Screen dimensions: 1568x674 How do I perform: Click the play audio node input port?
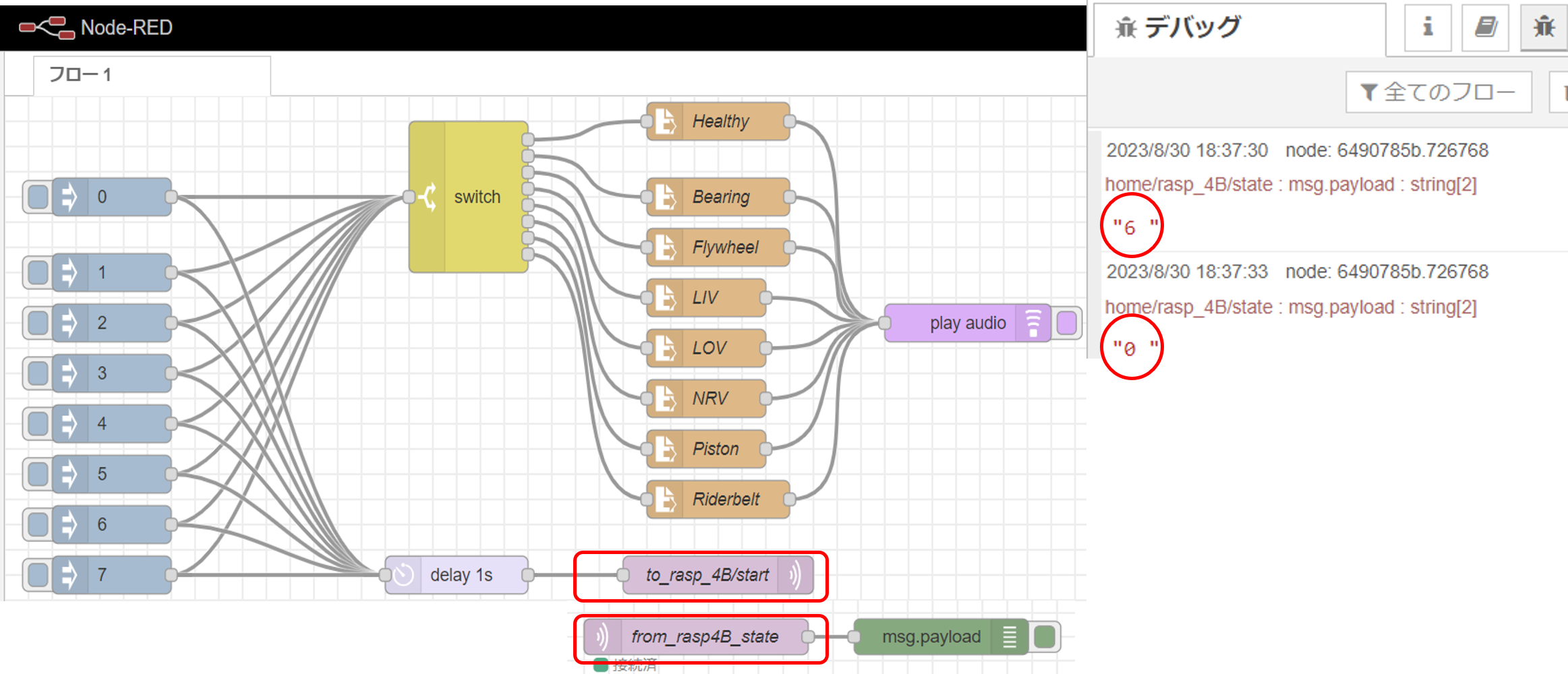click(885, 323)
